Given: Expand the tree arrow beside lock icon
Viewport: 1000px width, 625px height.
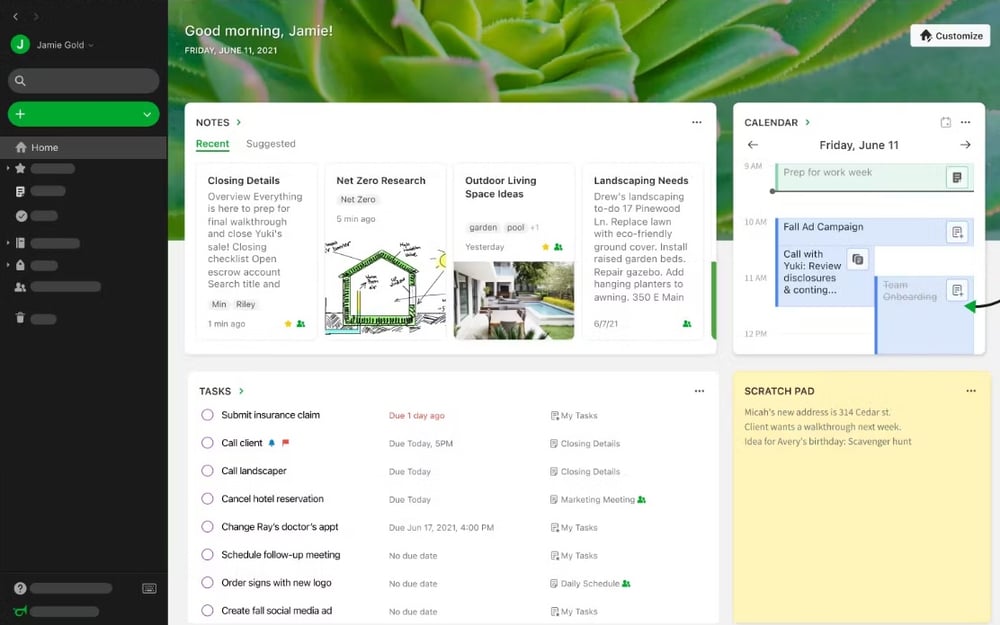Looking at the screenshot, I should coord(8,265).
